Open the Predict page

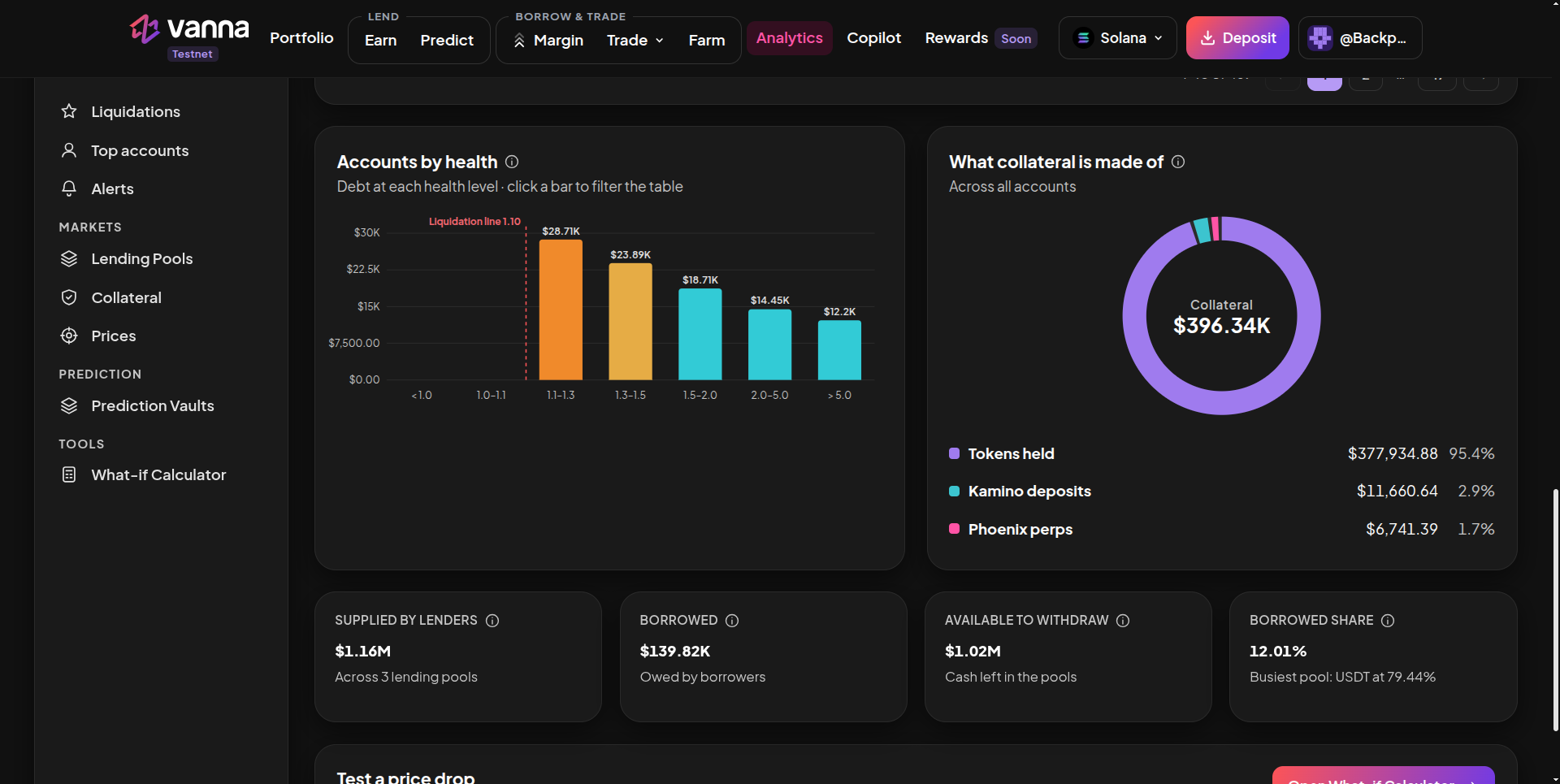click(x=447, y=41)
